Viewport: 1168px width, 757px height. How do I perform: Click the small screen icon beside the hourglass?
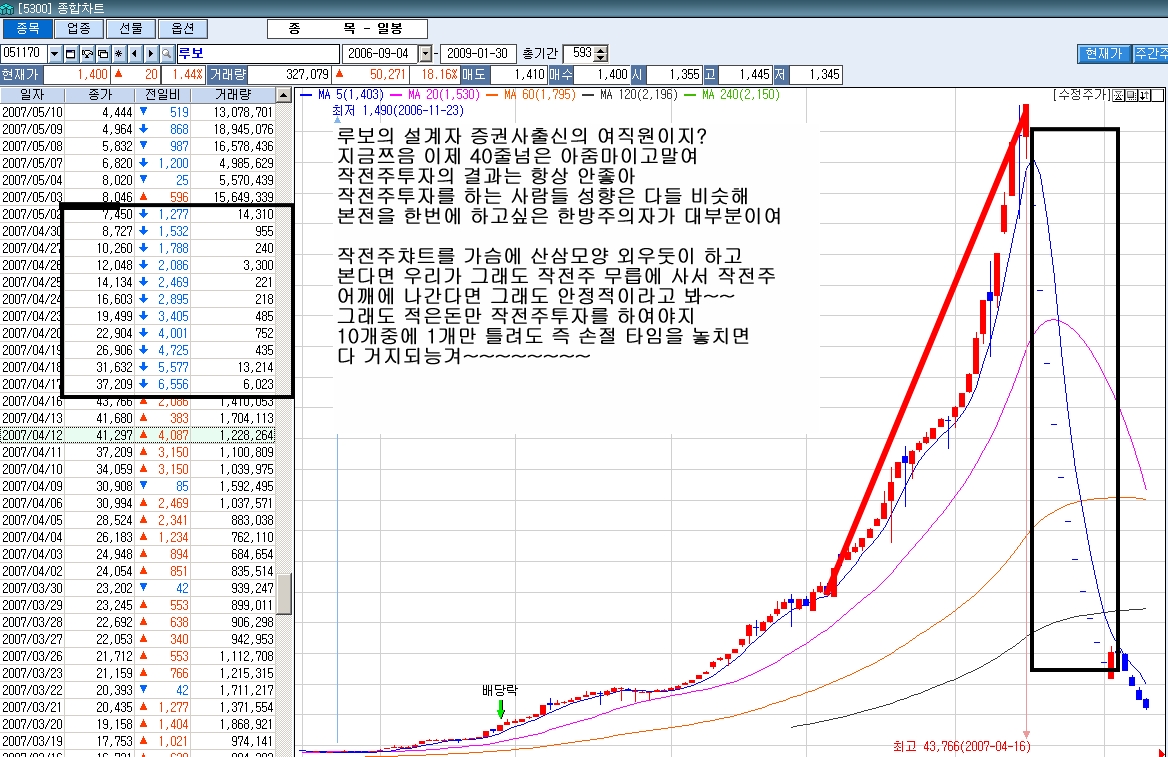click(x=1130, y=95)
